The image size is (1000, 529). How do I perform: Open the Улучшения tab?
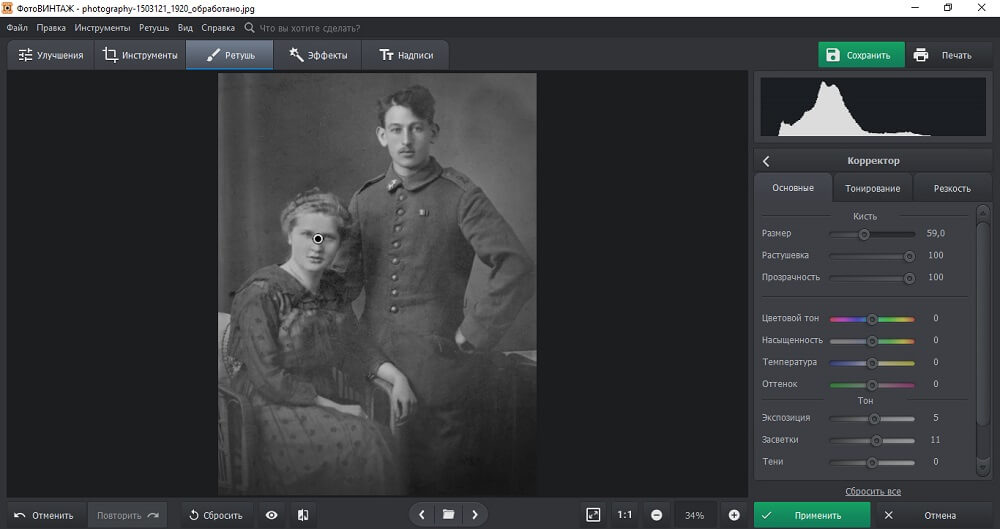click(51, 55)
